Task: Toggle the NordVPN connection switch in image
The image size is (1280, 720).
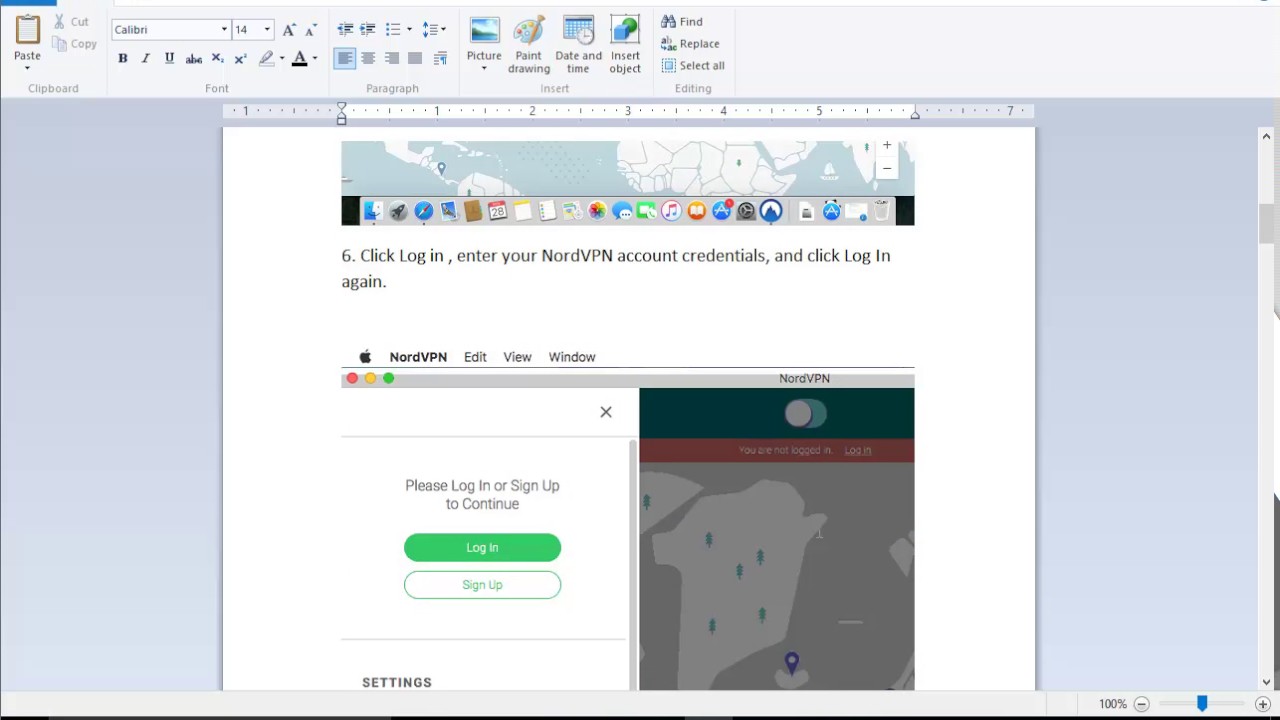Action: (x=806, y=413)
